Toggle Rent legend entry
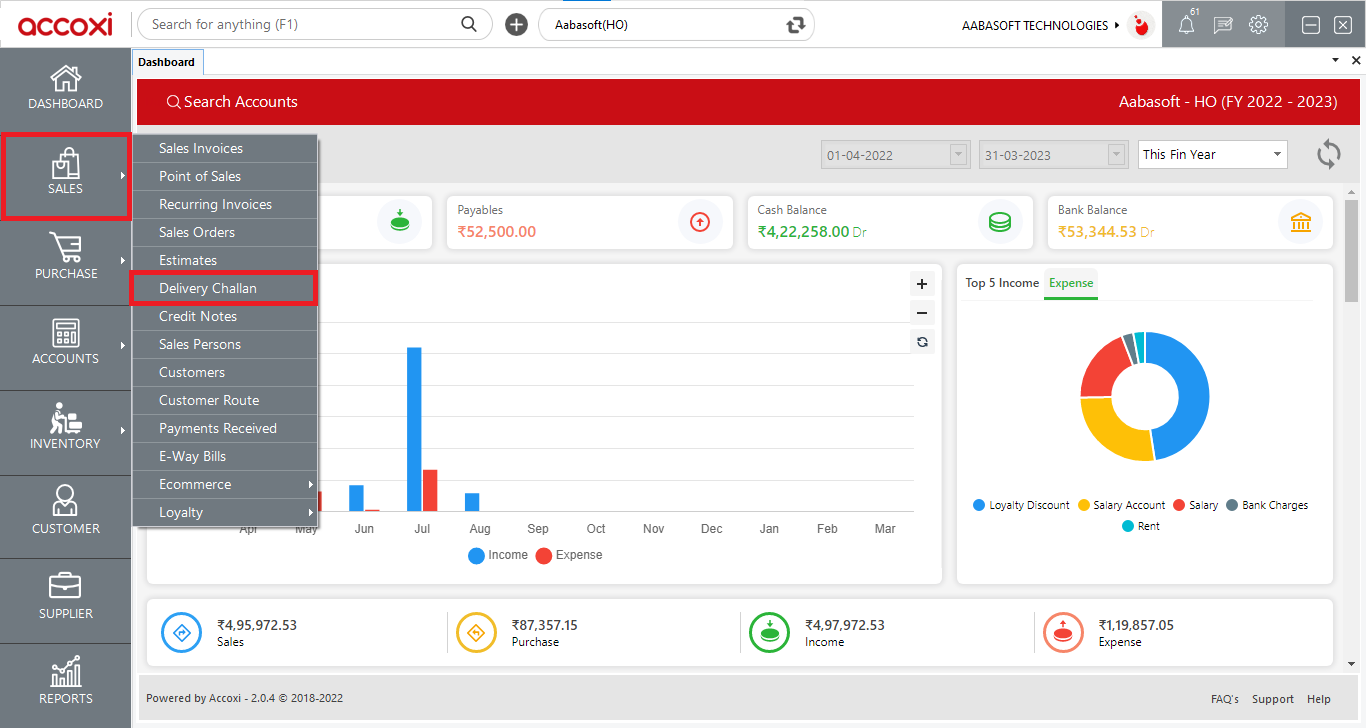The image size is (1366, 728). pos(1141,526)
